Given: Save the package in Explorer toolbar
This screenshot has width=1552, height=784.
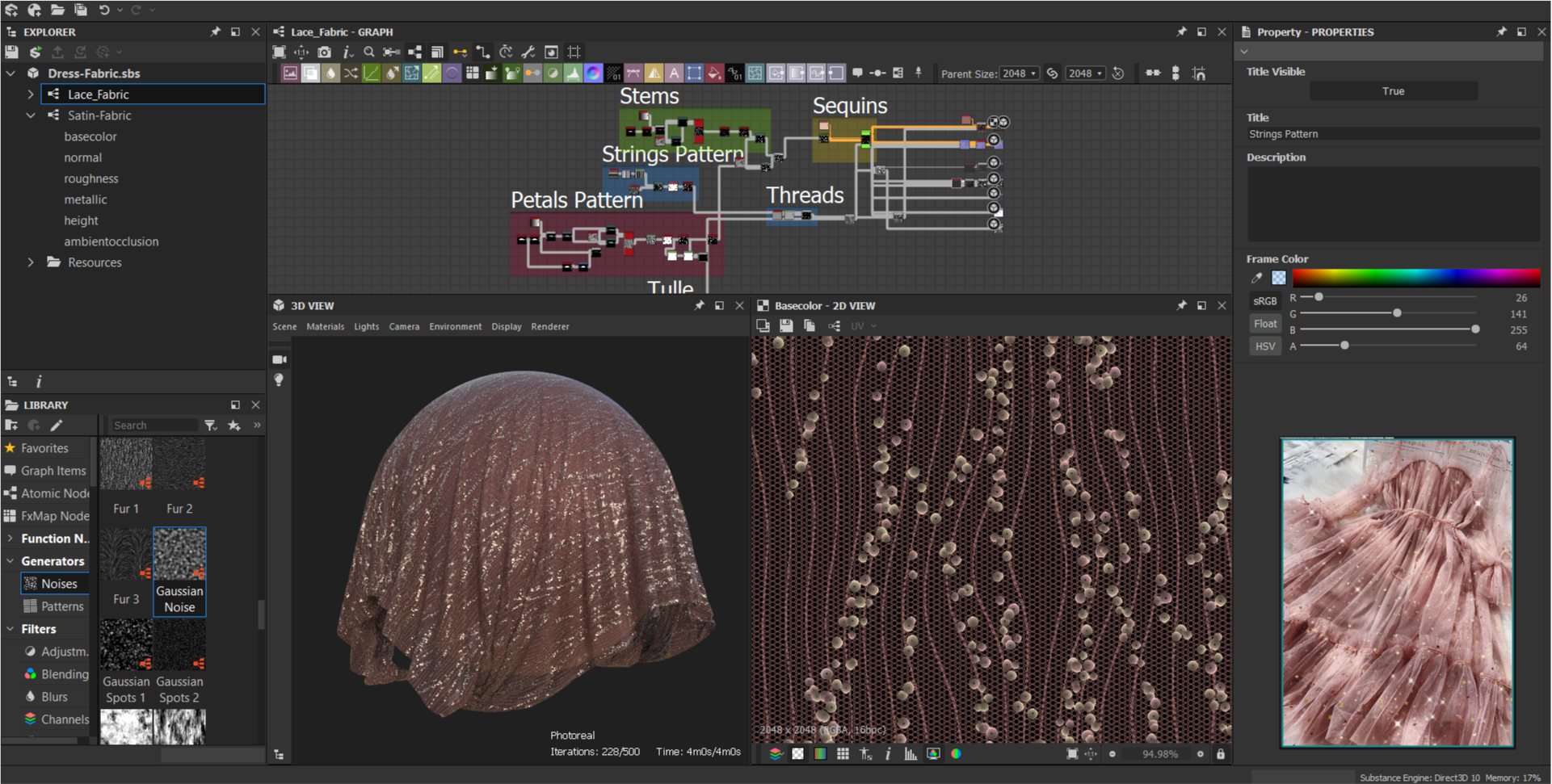Looking at the screenshot, I should pyautogui.click(x=11, y=52).
